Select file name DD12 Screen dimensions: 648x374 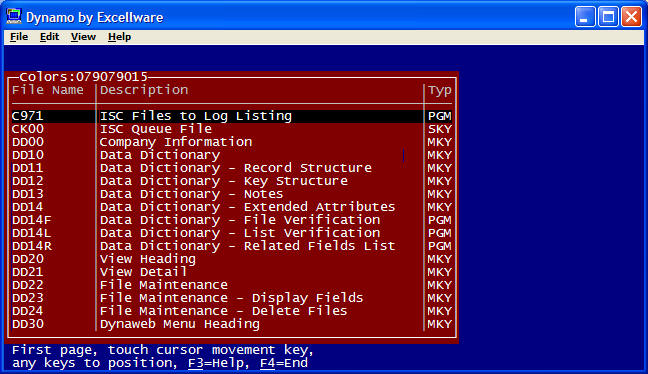click(28, 181)
